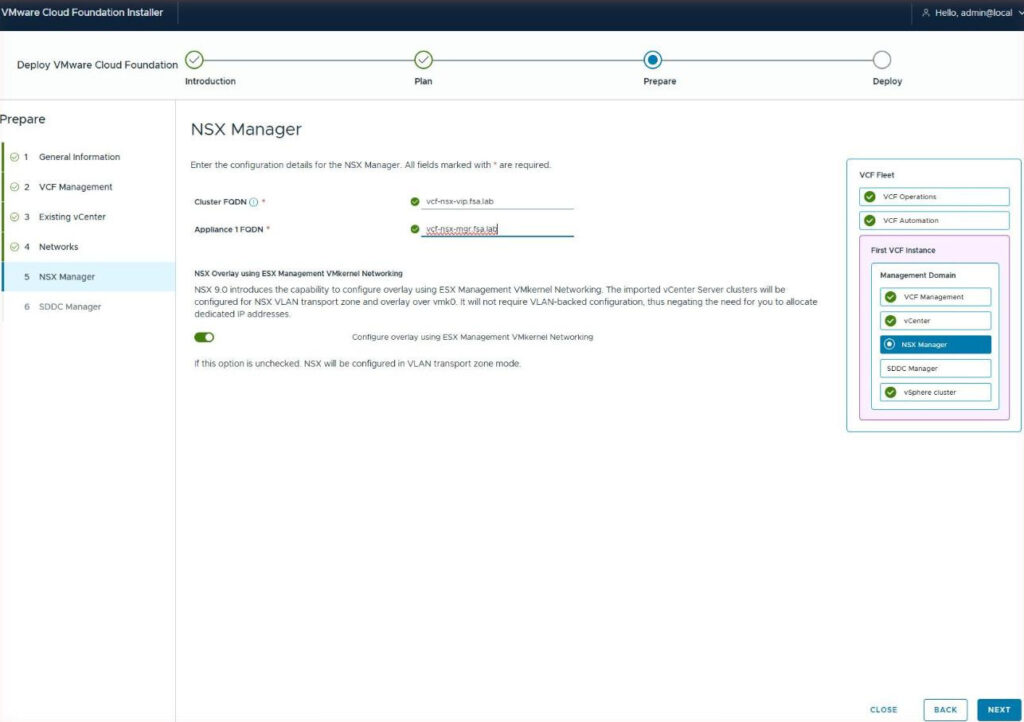1024x722 pixels.
Task: Toggle off Configure overlay using ESX Management VMkernel
Action: [x=204, y=337]
